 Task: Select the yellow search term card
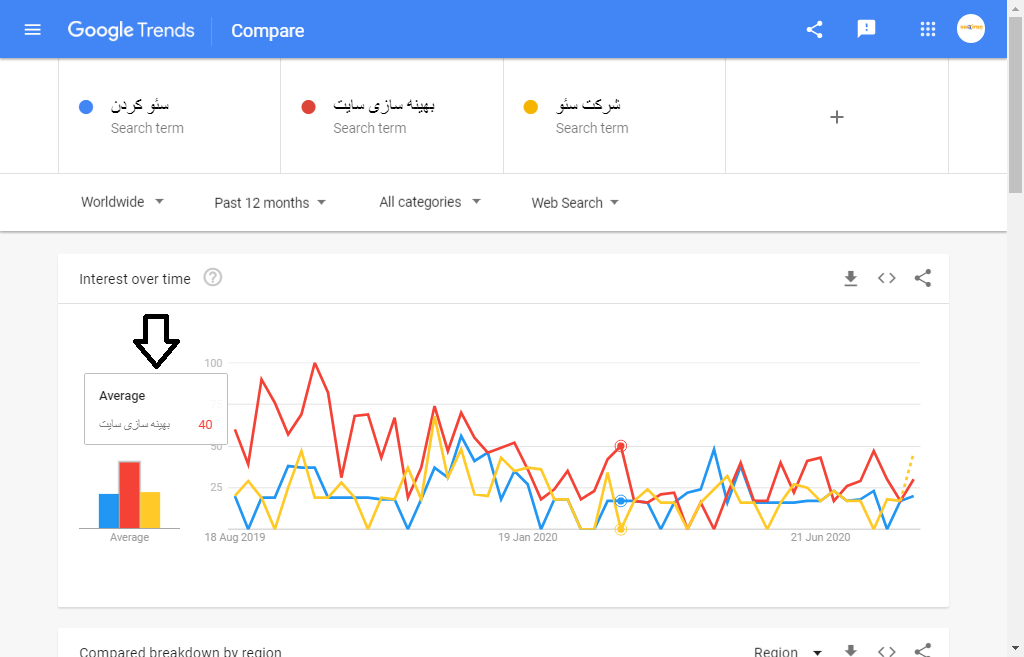click(x=613, y=116)
